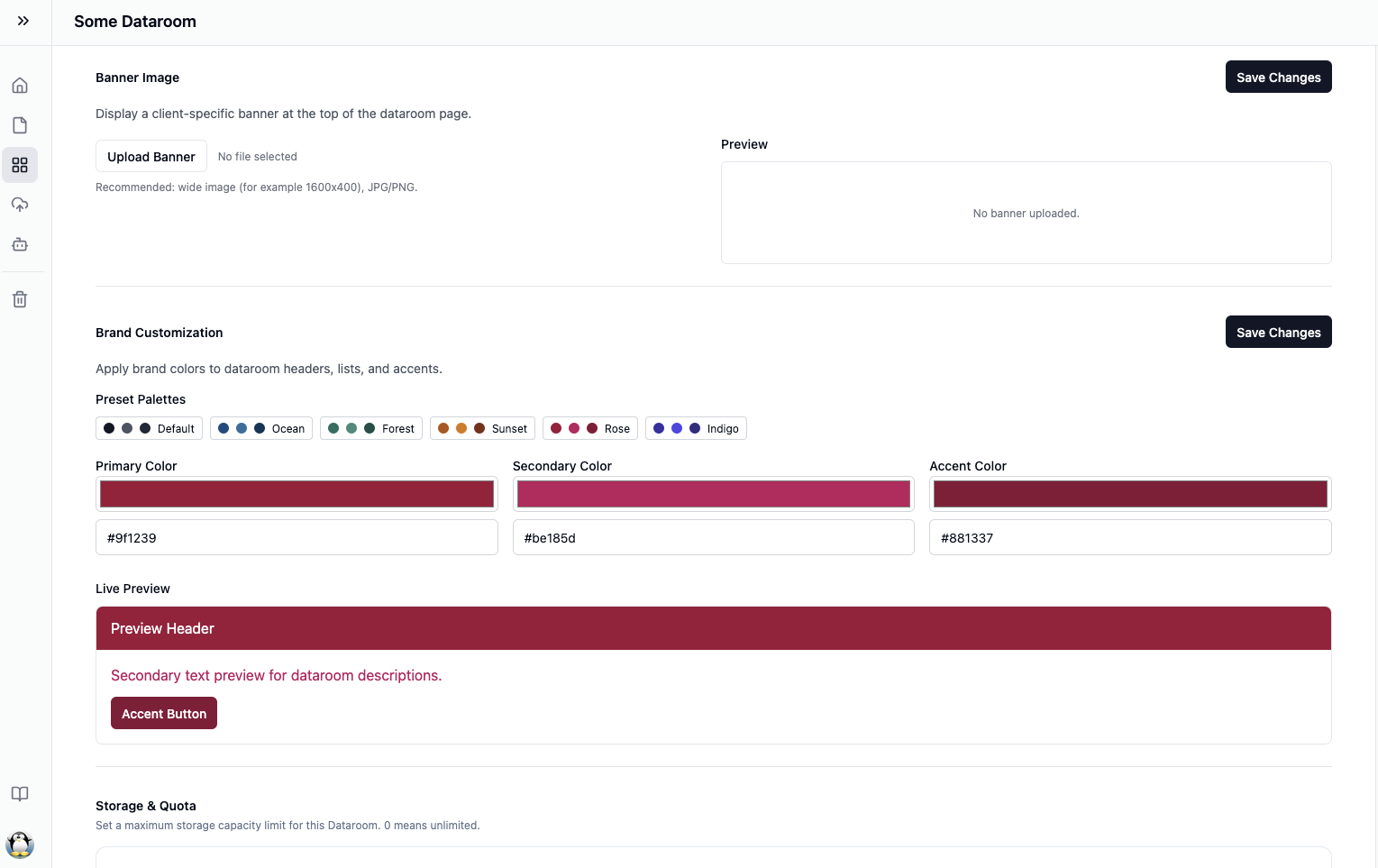Viewport: 1378px width, 868px height.
Task: Save changes for Brand Customization section
Action: click(x=1278, y=333)
